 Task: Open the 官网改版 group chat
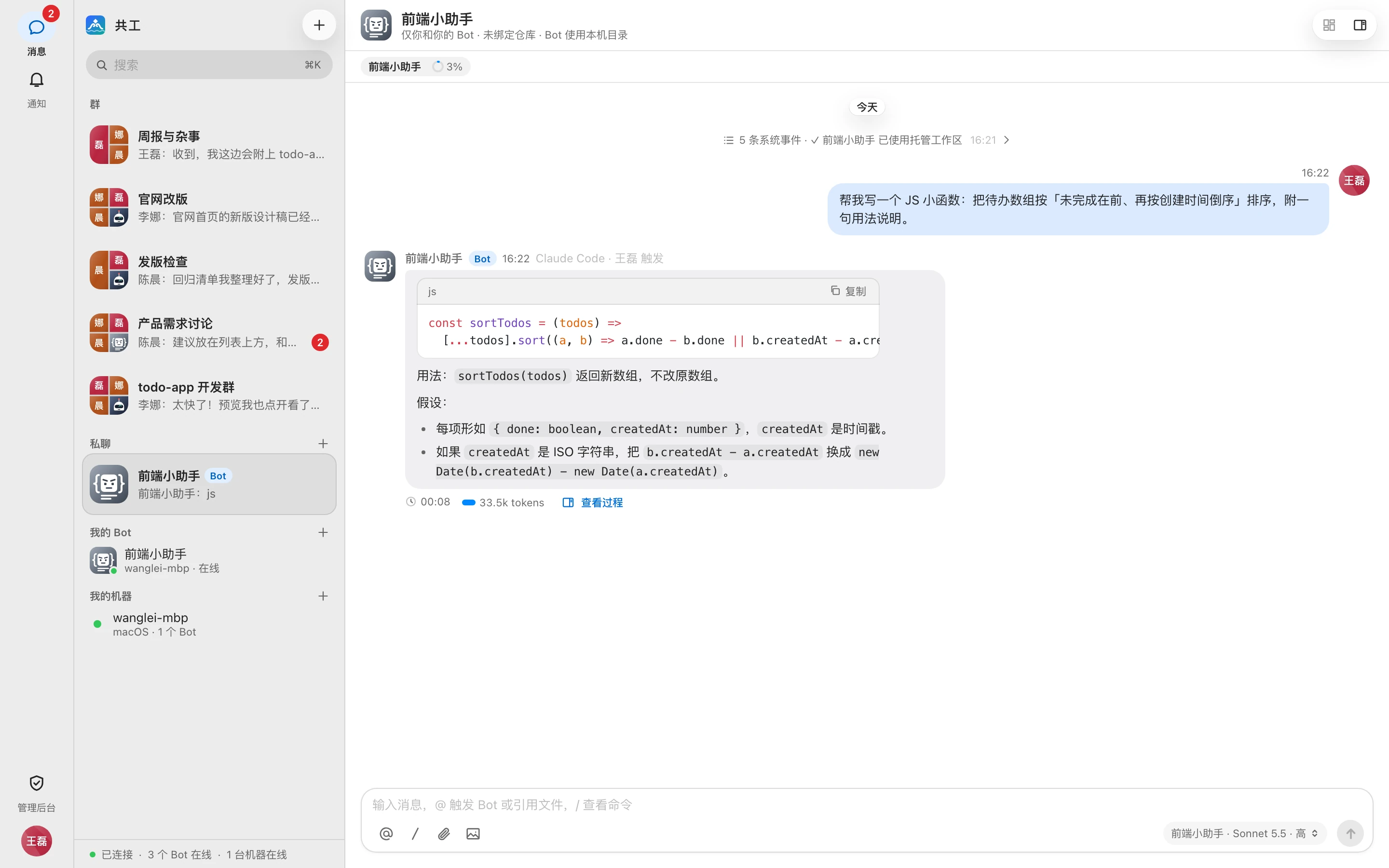(209, 207)
